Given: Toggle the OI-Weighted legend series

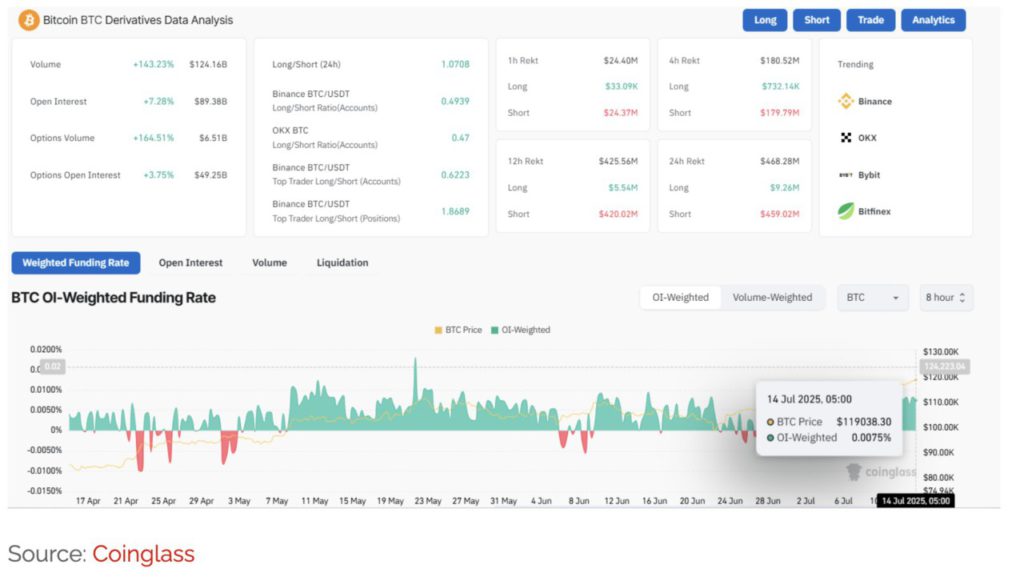Looking at the screenshot, I should (x=520, y=330).
